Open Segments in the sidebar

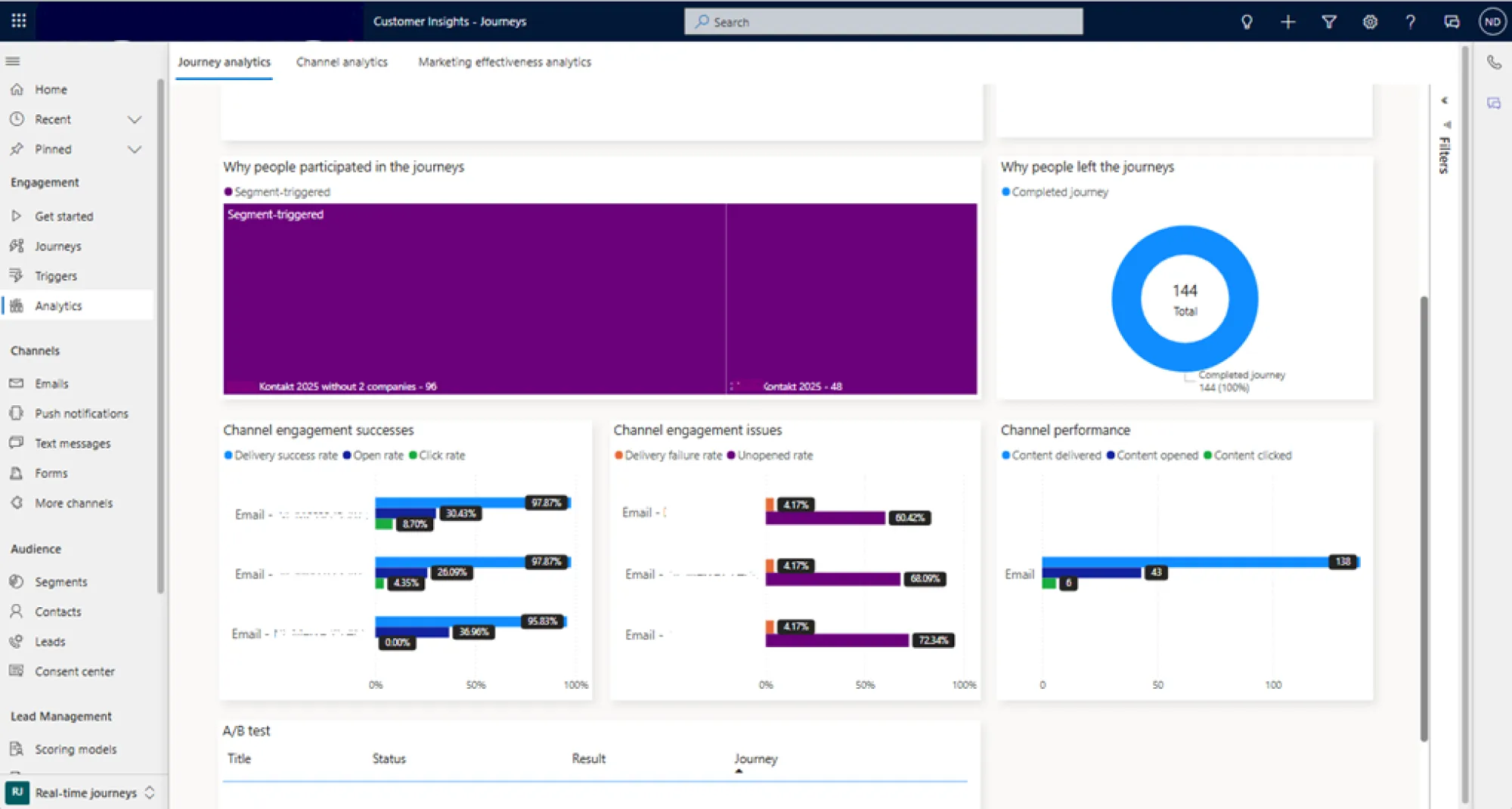60,581
